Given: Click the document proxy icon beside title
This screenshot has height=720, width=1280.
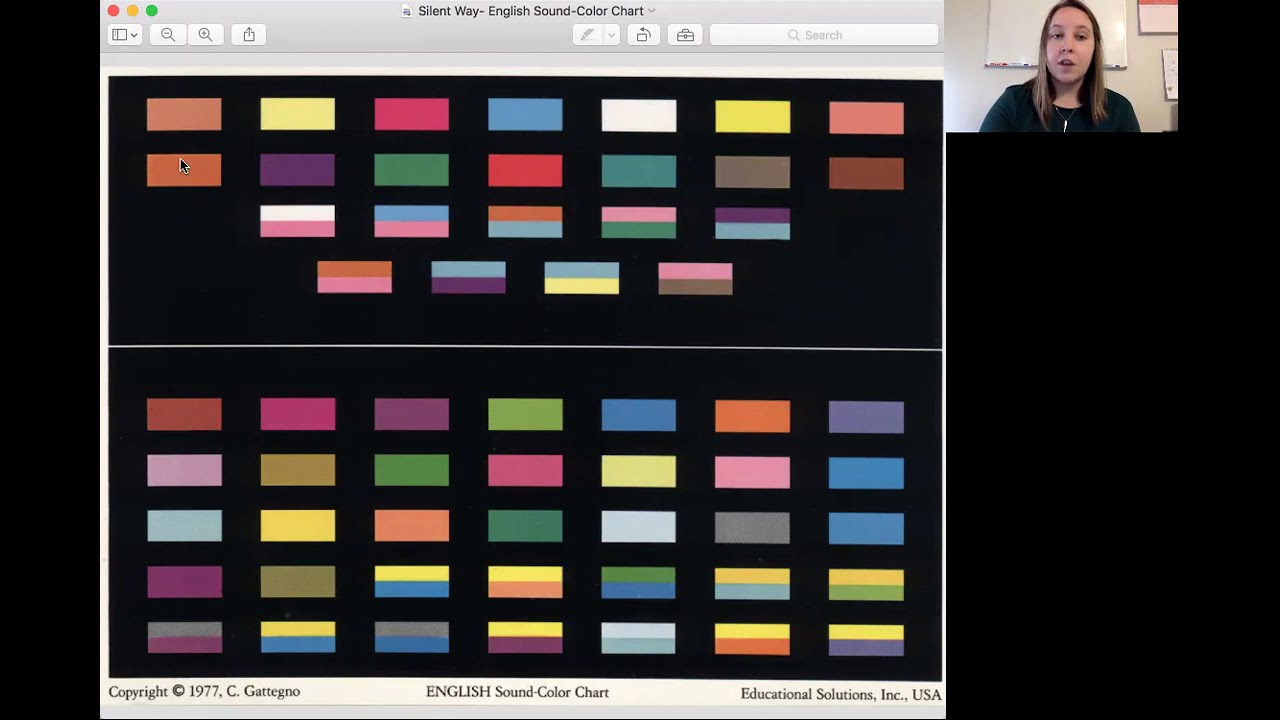Looking at the screenshot, I should [406, 11].
